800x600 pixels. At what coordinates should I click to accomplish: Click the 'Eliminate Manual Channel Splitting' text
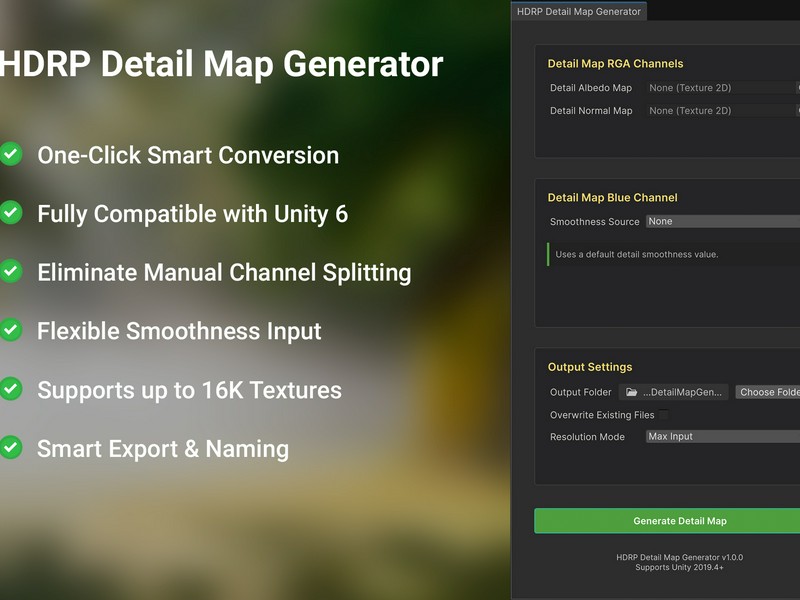pyautogui.click(x=224, y=272)
